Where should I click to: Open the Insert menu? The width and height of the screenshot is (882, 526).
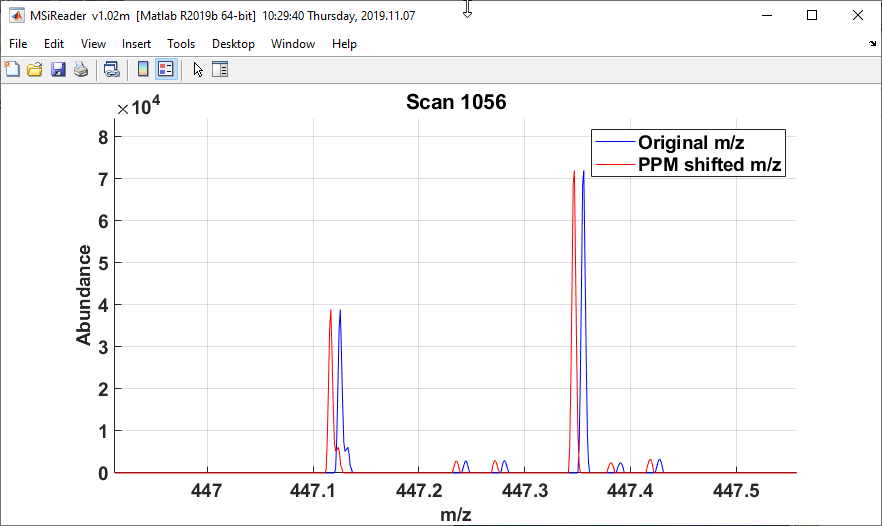(x=136, y=44)
